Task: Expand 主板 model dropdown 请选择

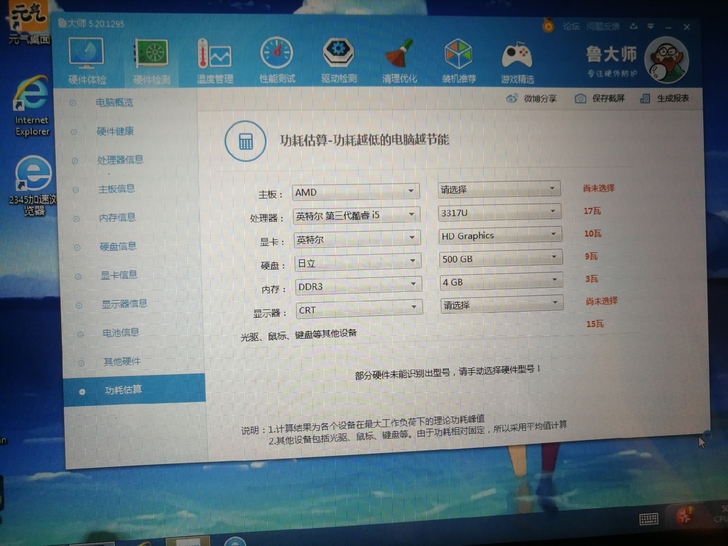Action: [x=499, y=189]
